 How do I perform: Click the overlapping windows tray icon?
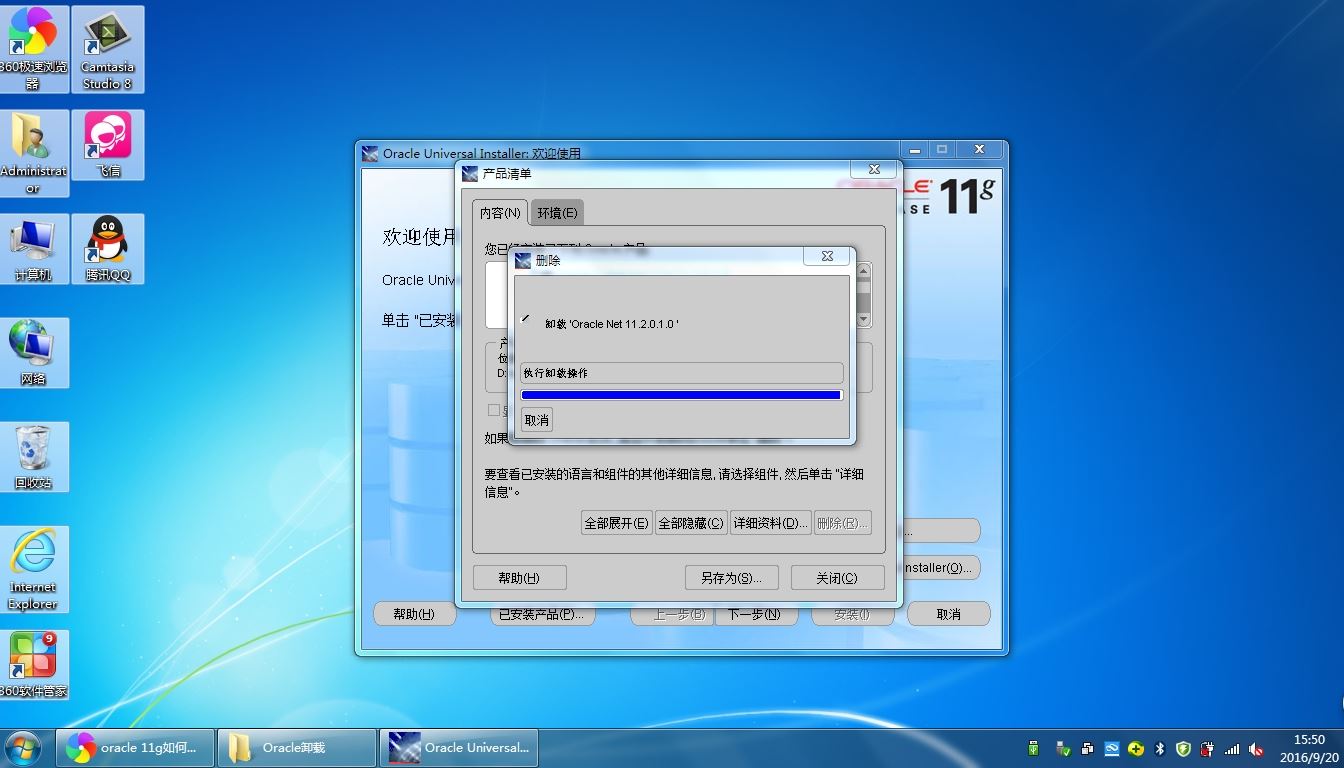pos(1087,748)
